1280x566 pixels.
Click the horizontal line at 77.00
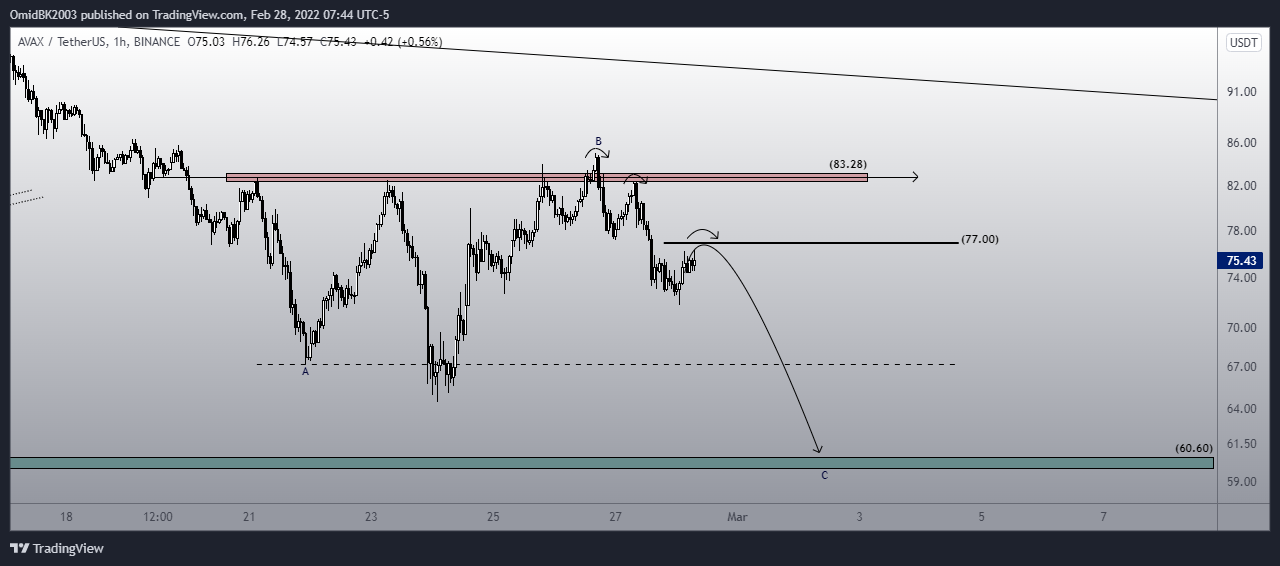(x=810, y=243)
